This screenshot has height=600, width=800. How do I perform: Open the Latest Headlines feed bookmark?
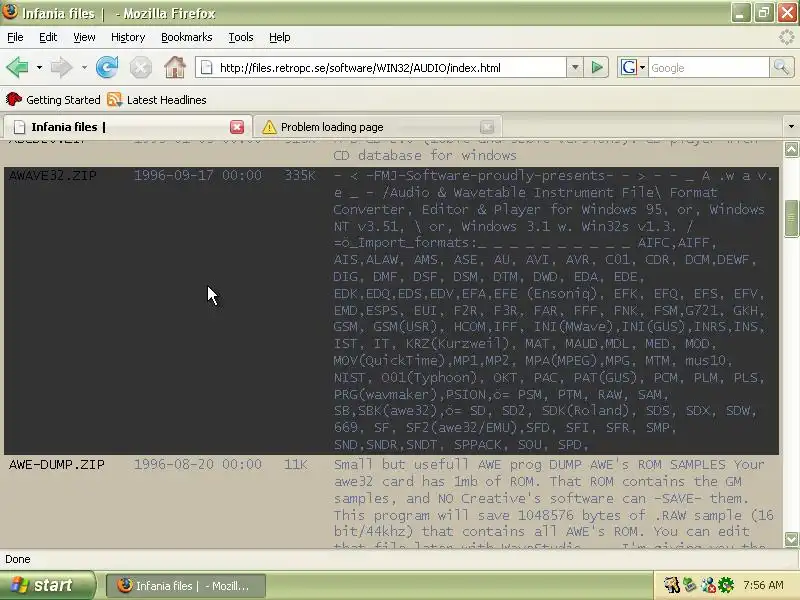[x=157, y=99]
